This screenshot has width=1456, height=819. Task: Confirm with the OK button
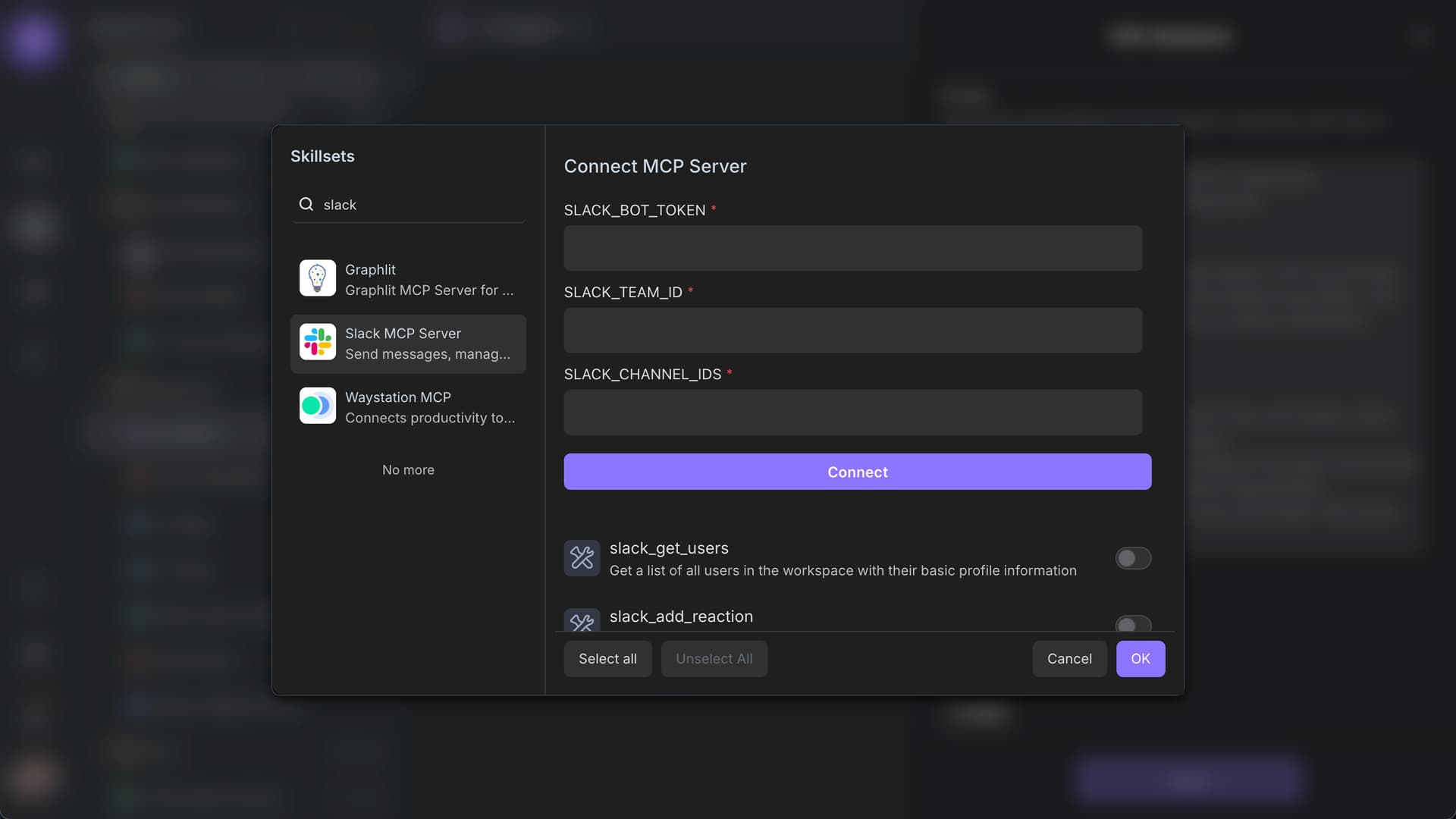1140,658
